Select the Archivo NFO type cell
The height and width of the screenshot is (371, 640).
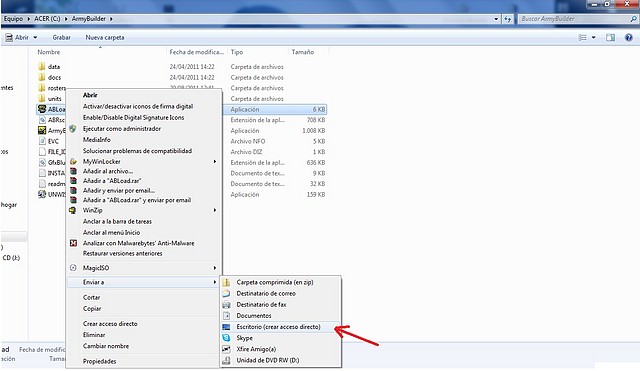coord(248,141)
